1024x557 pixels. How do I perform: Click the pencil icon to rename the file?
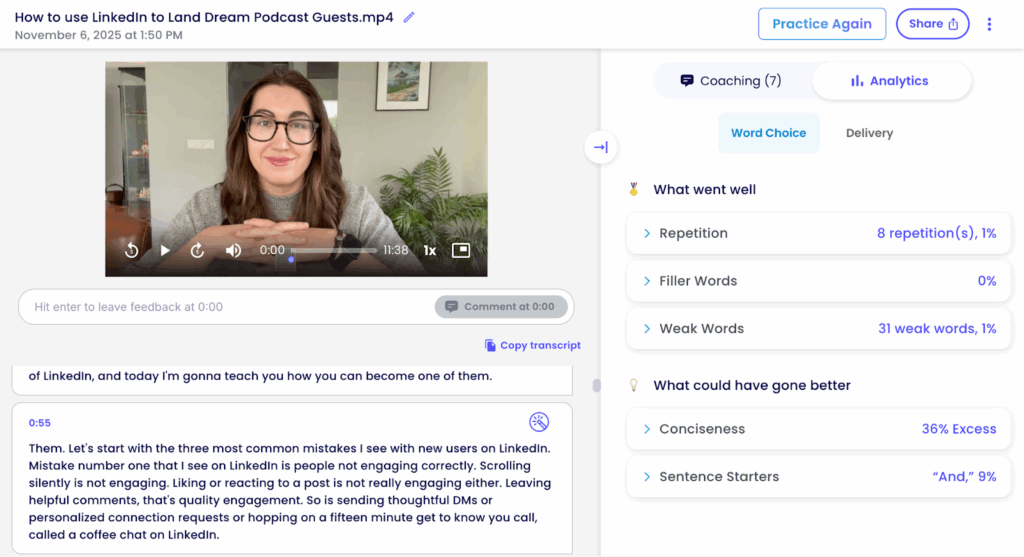pyautogui.click(x=409, y=18)
